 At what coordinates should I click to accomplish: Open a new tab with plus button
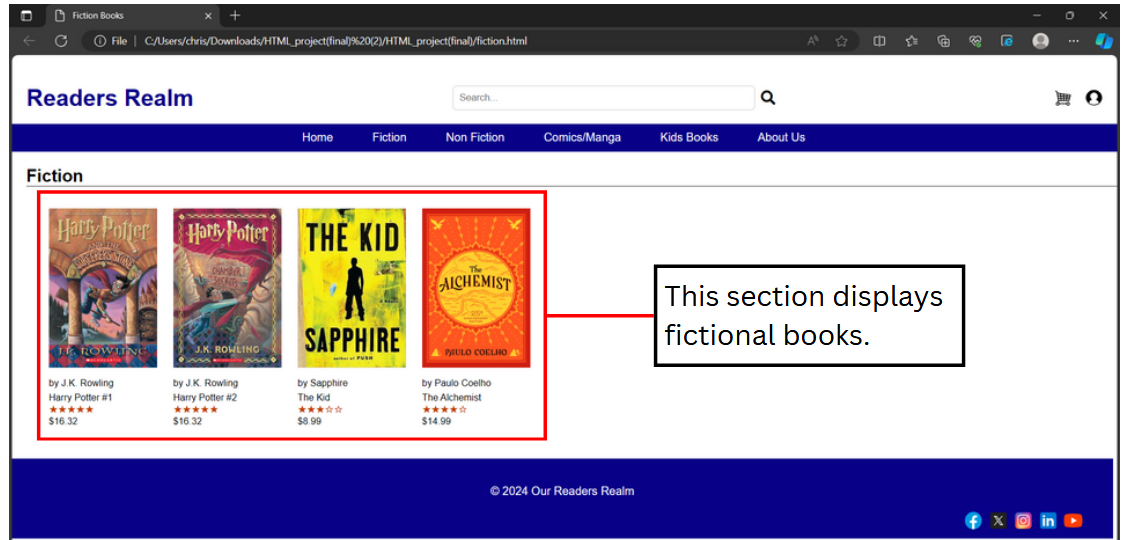[x=235, y=15]
